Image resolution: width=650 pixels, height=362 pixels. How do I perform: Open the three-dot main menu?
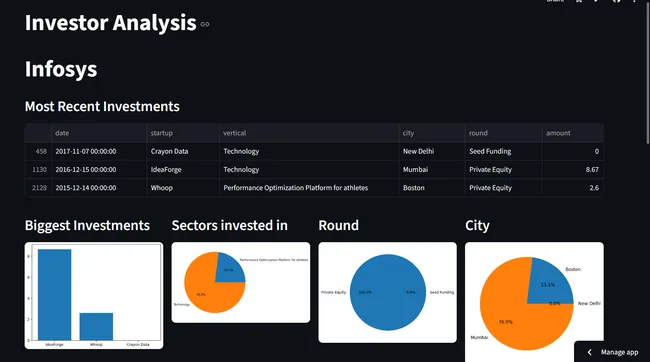[634, 1]
